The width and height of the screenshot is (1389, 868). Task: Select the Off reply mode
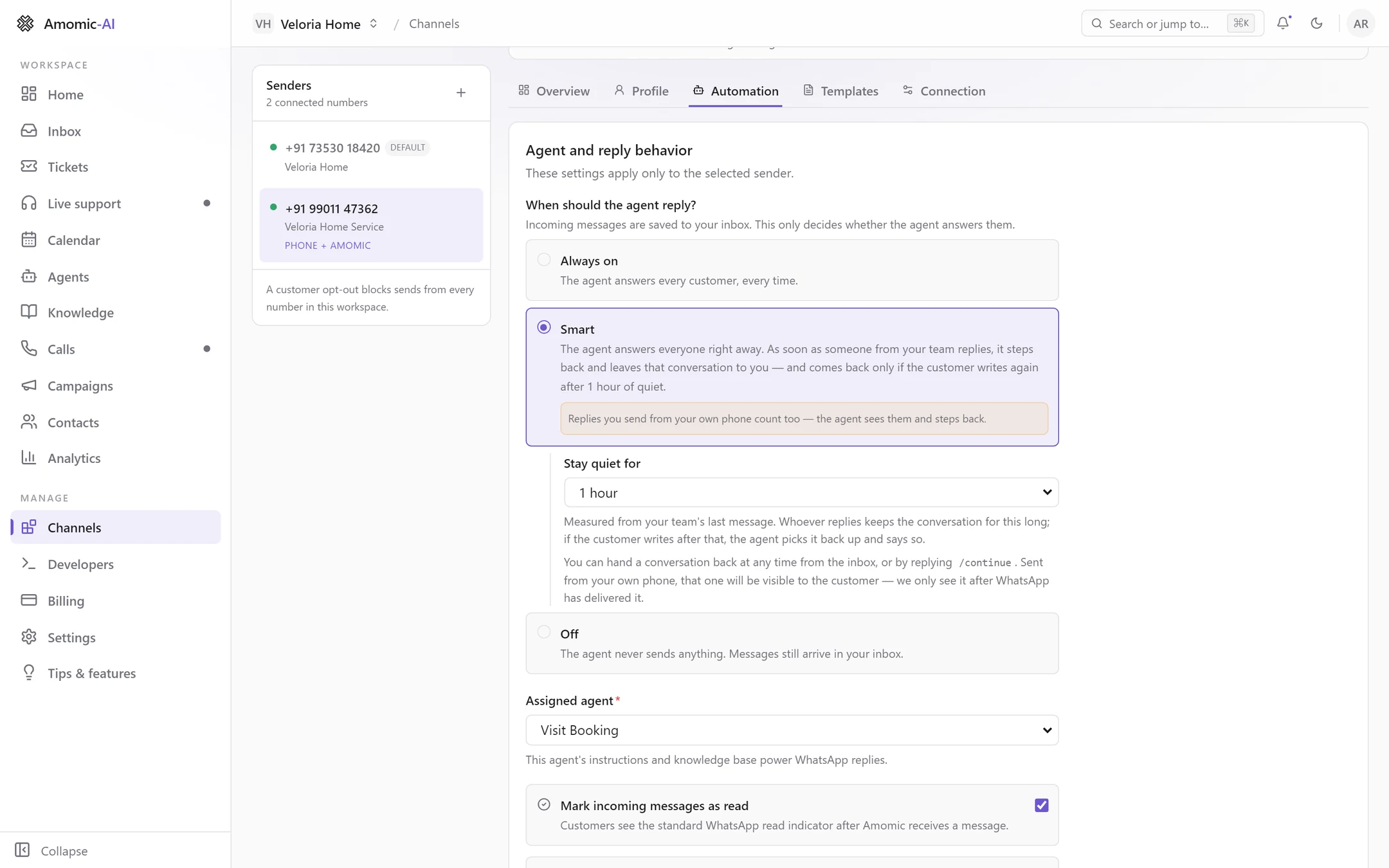pyautogui.click(x=792, y=643)
